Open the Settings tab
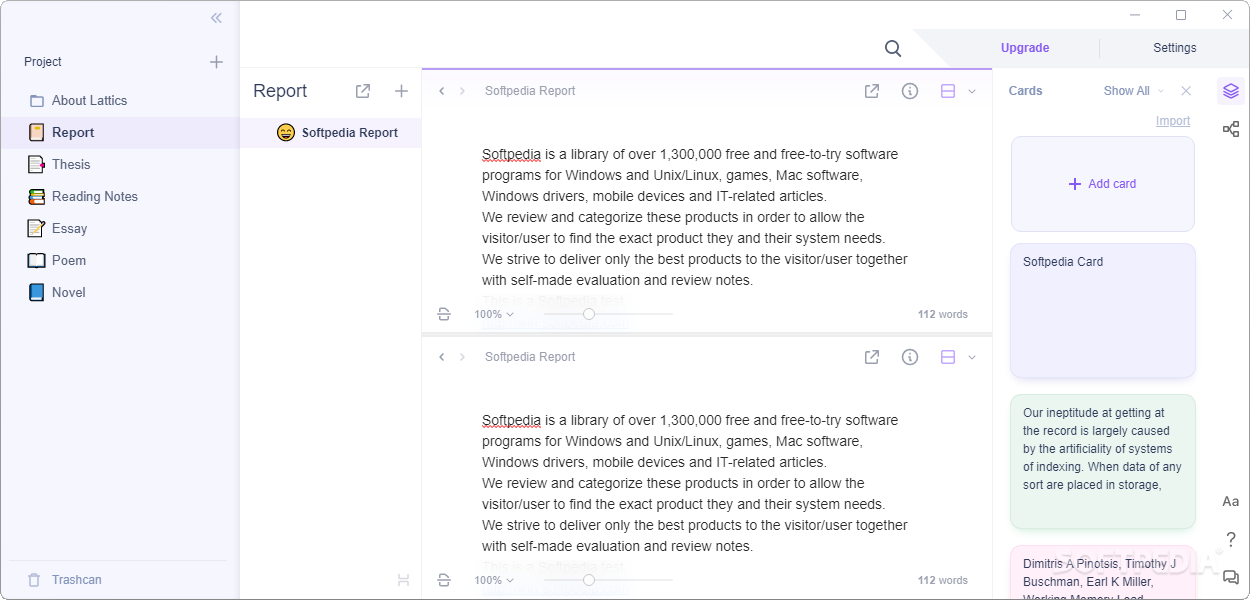 [x=1175, y=48]
